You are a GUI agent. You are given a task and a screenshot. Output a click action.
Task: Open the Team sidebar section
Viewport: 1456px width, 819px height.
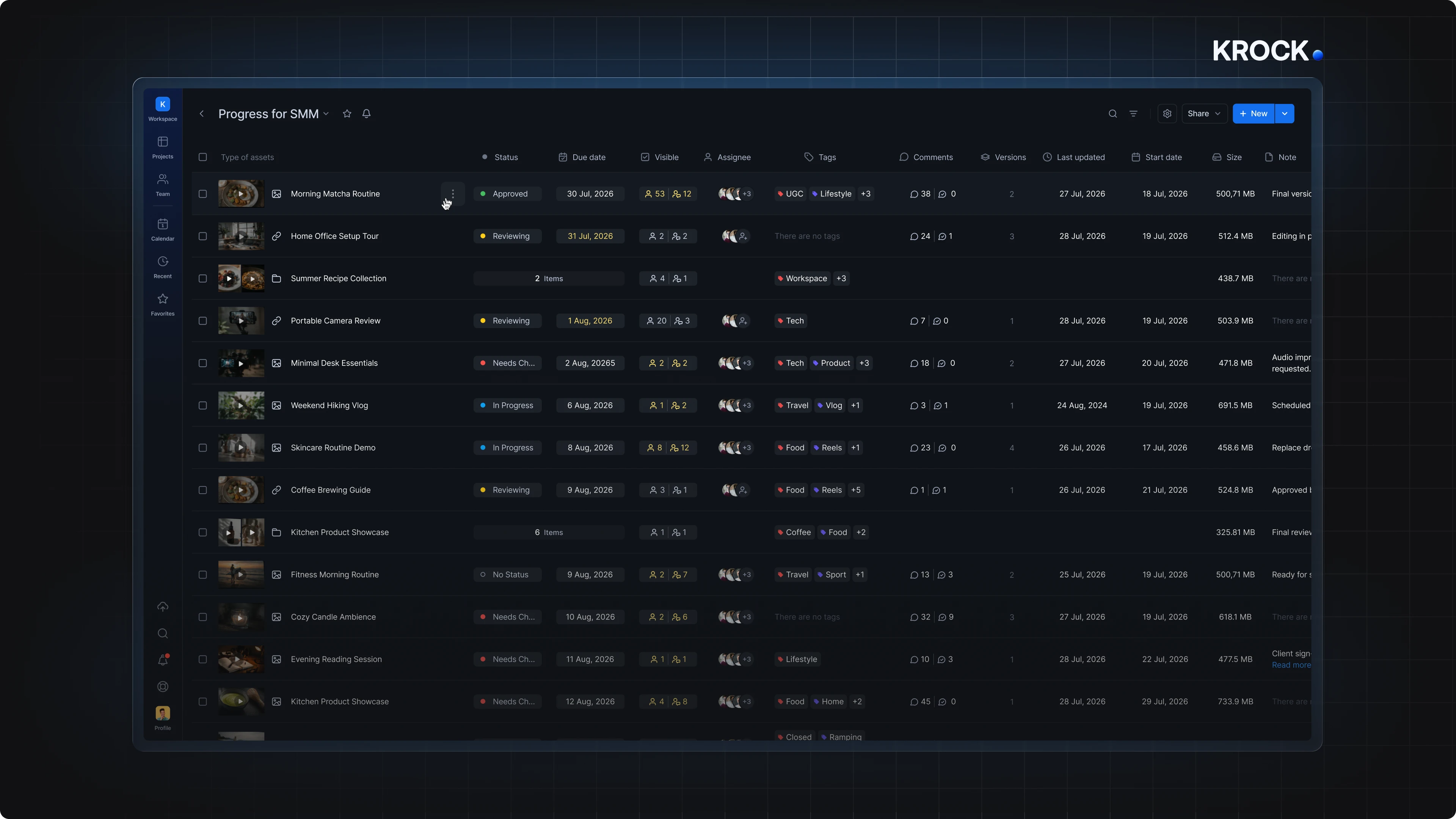(x=162, y=185)
